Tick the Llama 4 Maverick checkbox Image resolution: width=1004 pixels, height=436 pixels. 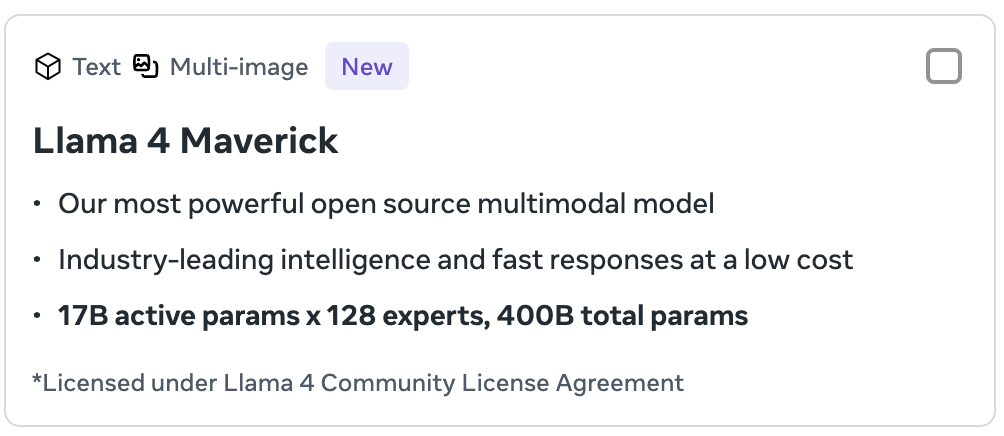pos(944,66)
